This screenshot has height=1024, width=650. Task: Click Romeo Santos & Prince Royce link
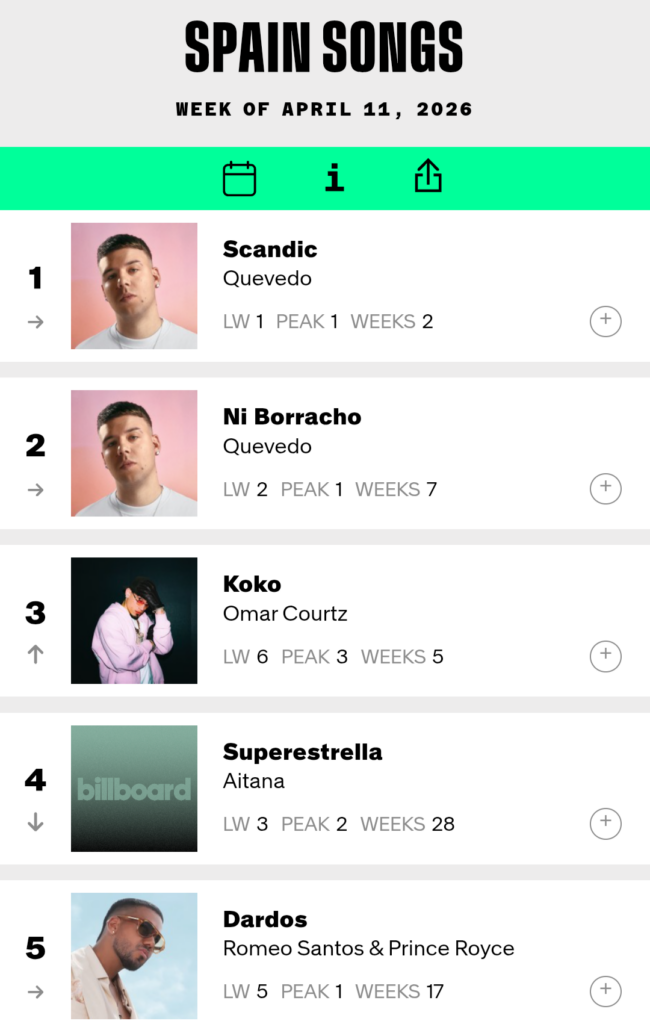click(368, 948)
